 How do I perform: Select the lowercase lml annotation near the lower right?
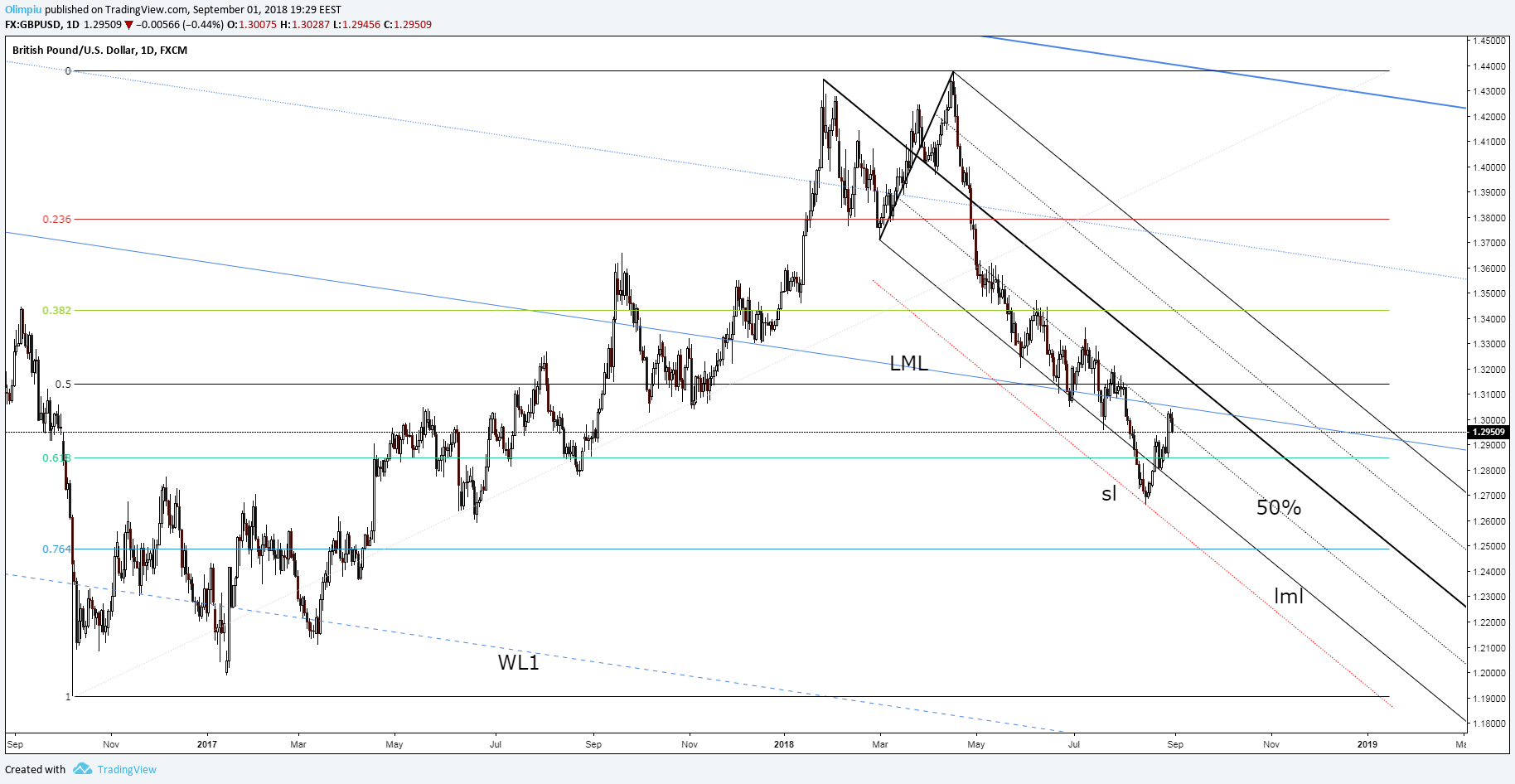1289,596
